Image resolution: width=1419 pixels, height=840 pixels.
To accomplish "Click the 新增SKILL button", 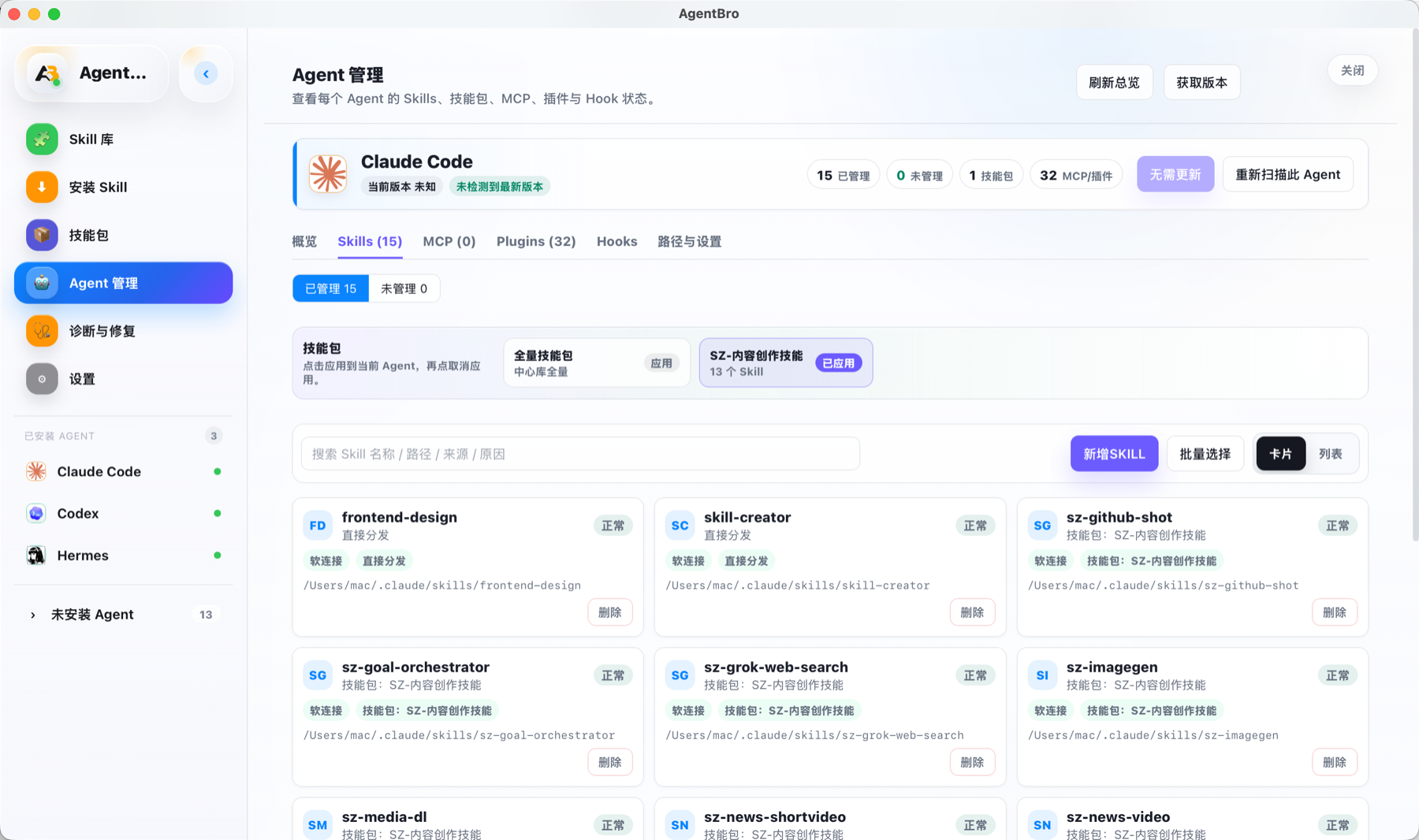I will pyautogui.click(x=1114, y=454).
